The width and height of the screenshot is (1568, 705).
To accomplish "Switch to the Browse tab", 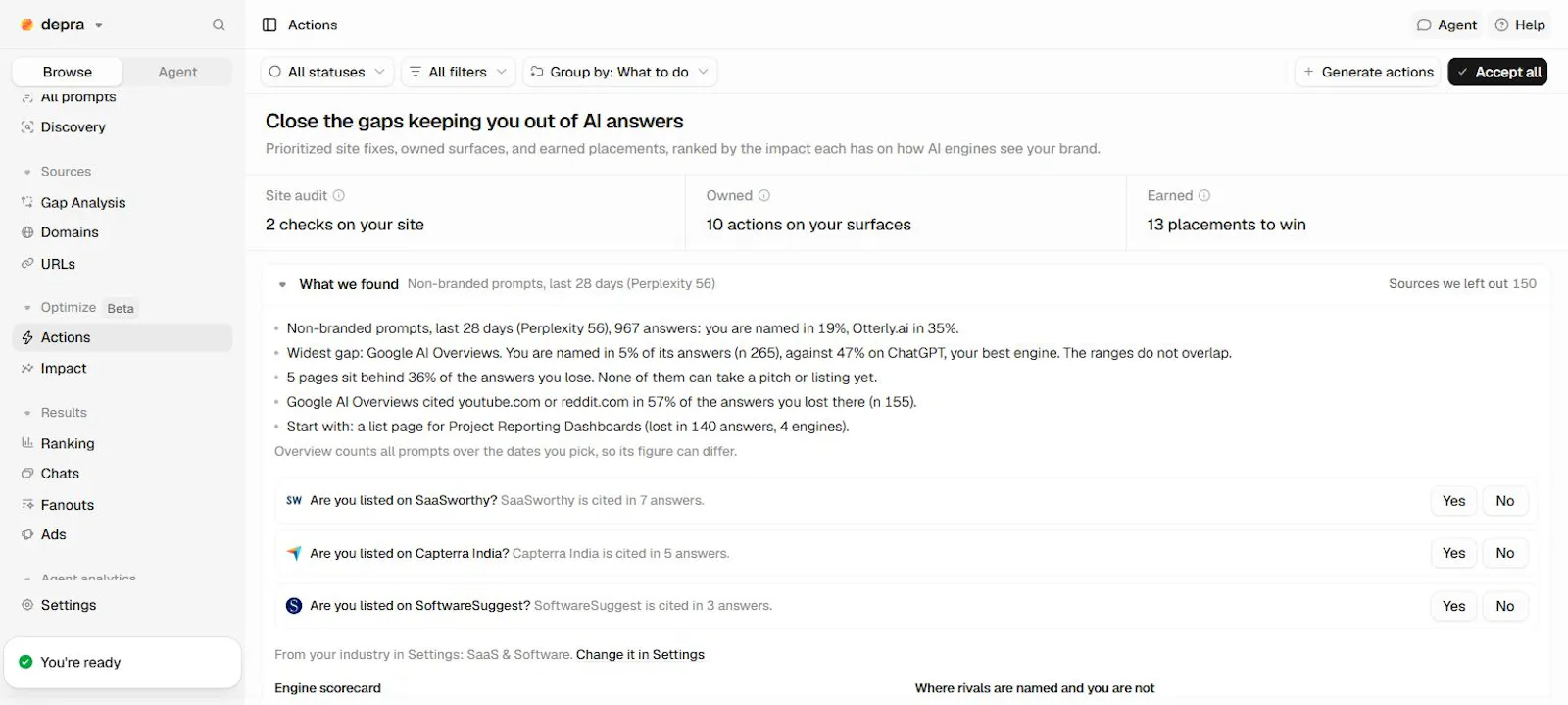I will [68, 72].
